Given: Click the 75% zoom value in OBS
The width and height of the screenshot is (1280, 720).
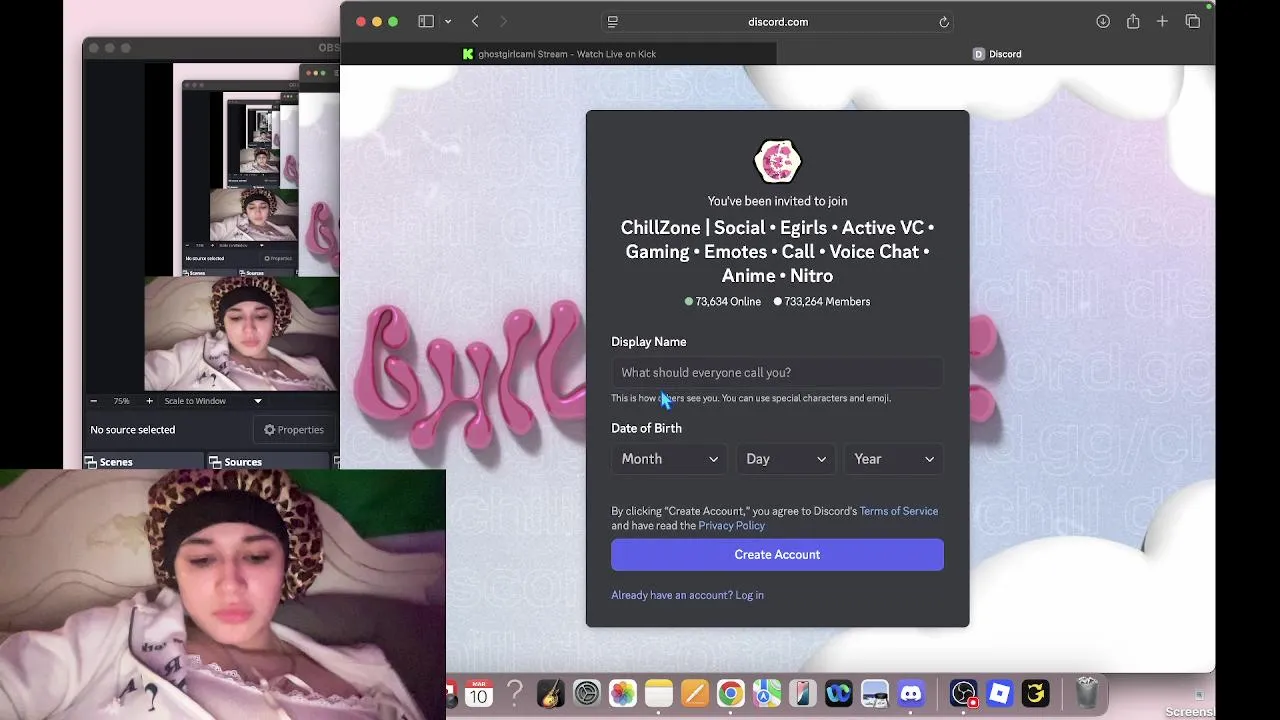Looking at the screenshot, I should (121, 401).
